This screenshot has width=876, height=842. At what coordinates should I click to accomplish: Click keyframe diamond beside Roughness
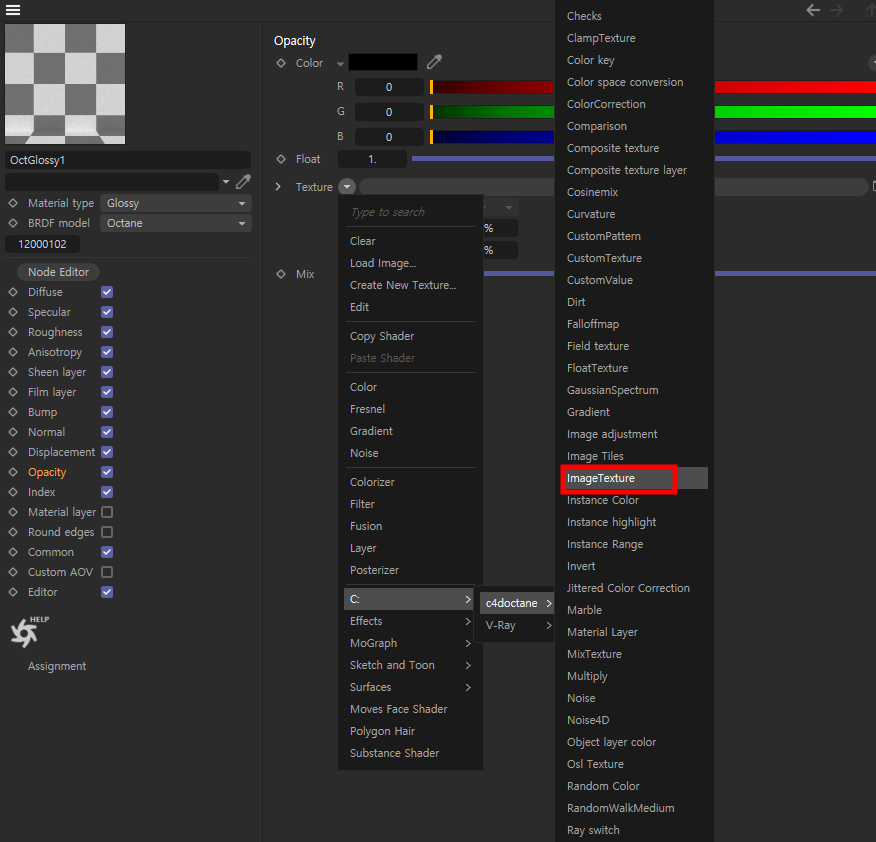(x=13, y=332)
